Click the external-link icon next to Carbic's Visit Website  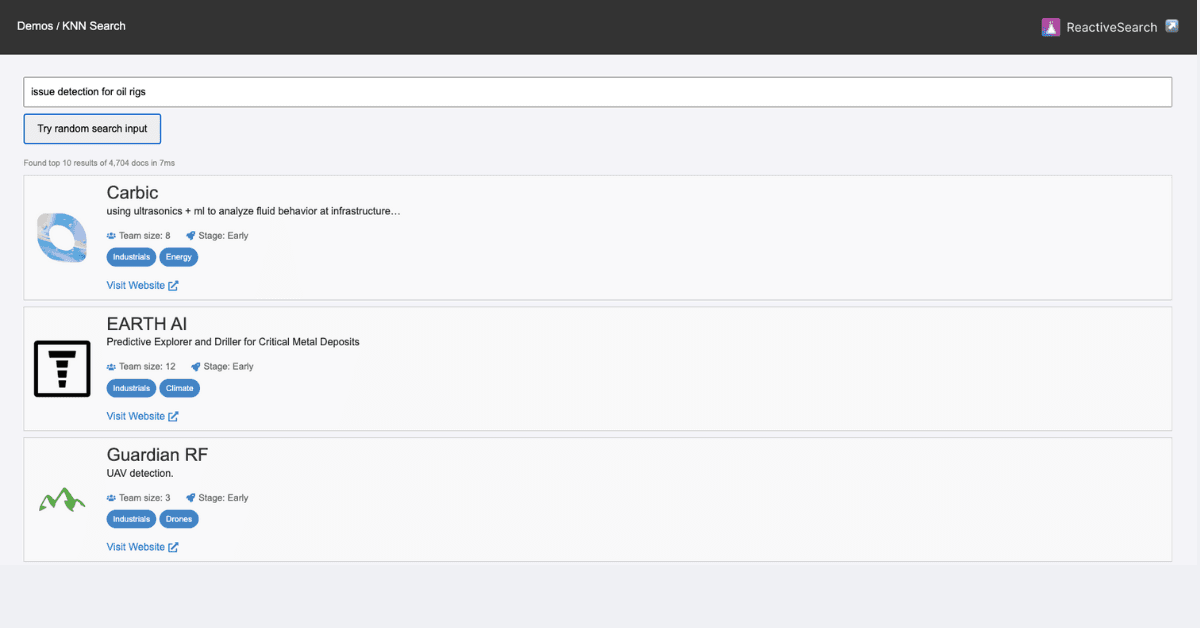coord(174,284)
